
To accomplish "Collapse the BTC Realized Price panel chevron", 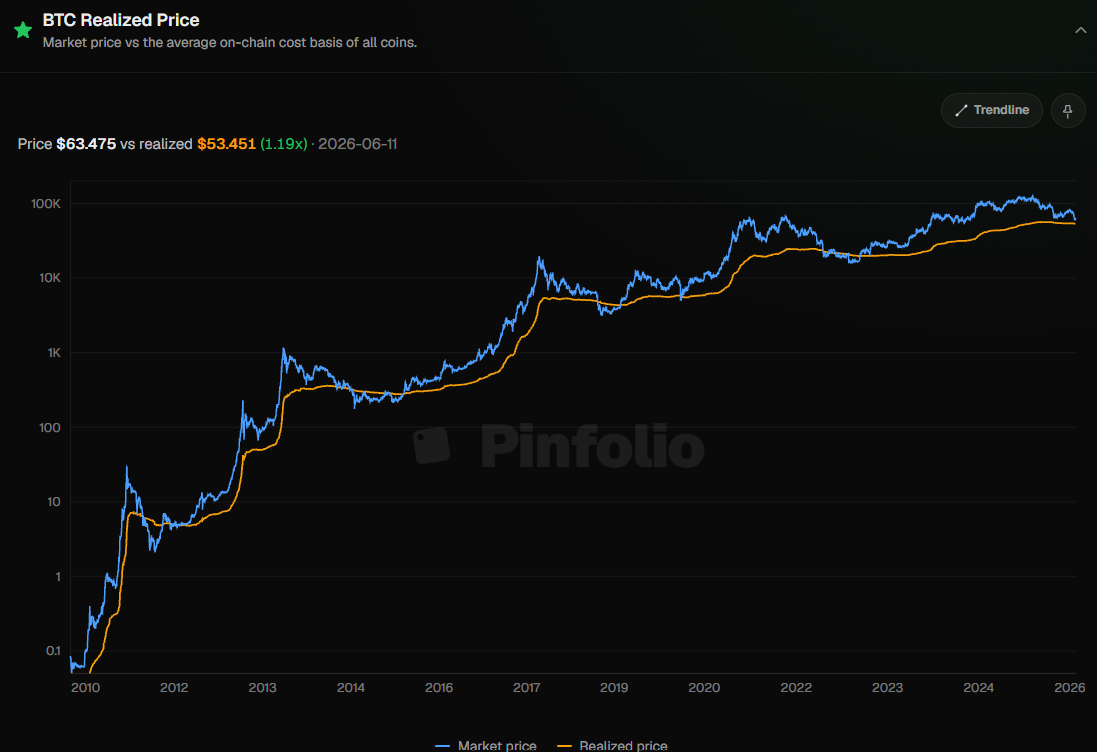I will coord(1080,30).
